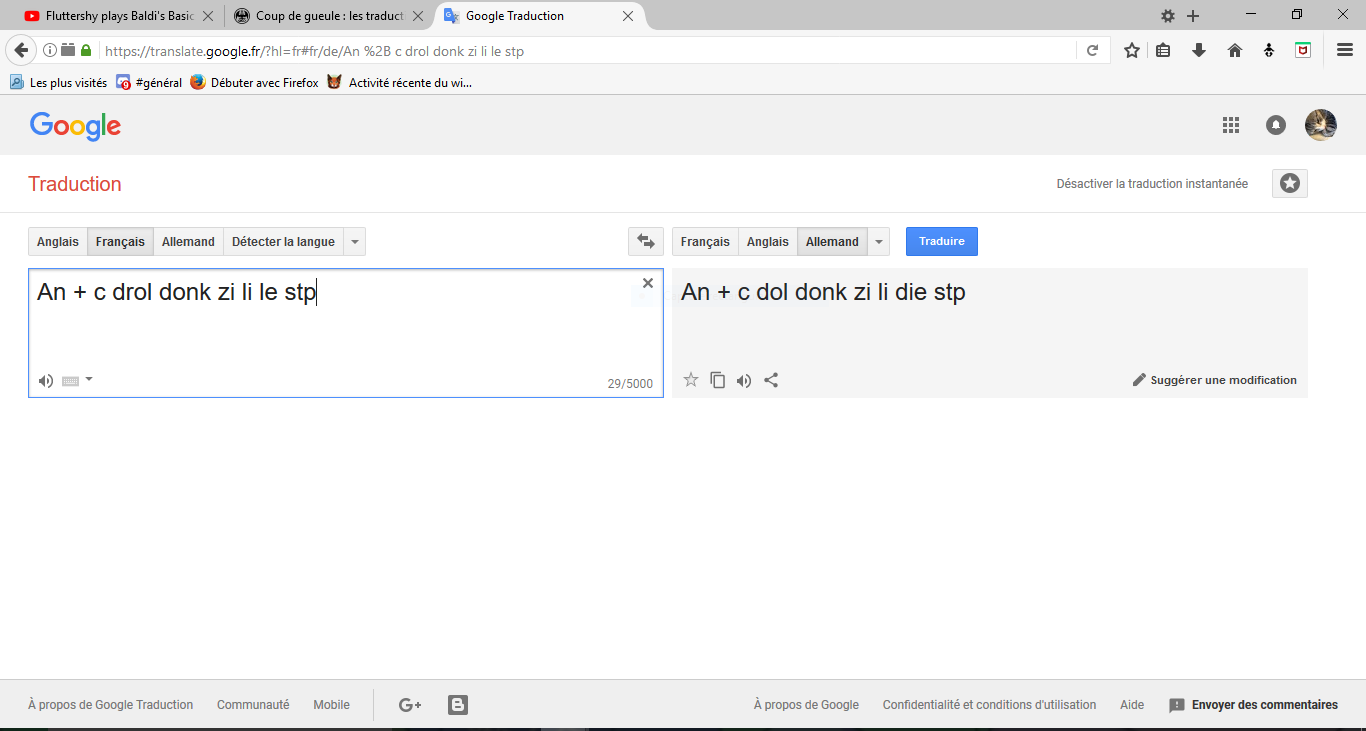
Task: Set target language to Français
Action: click(x=705, y=242)
